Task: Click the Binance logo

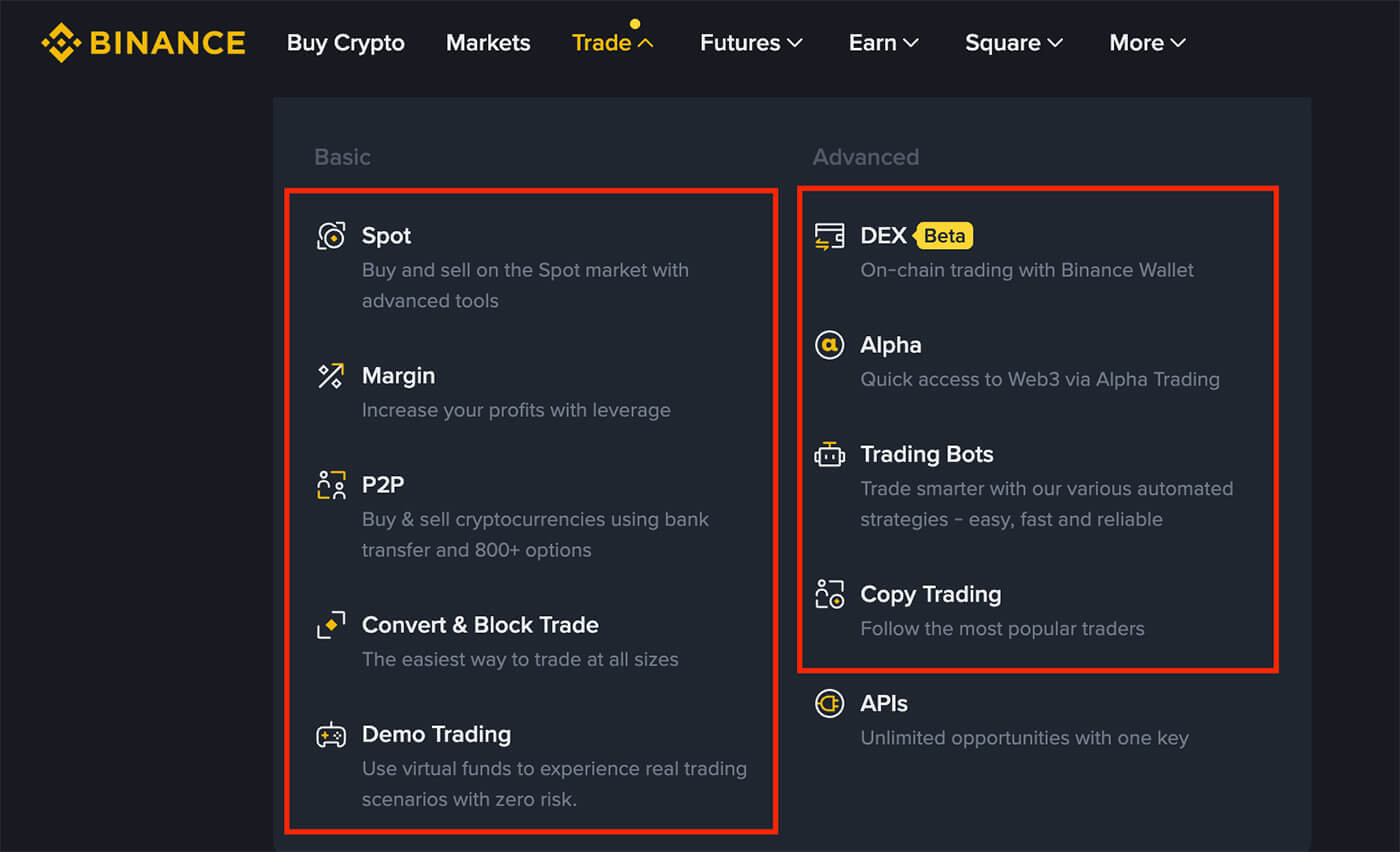Action: pyautogui.click(x=143, y=42)
